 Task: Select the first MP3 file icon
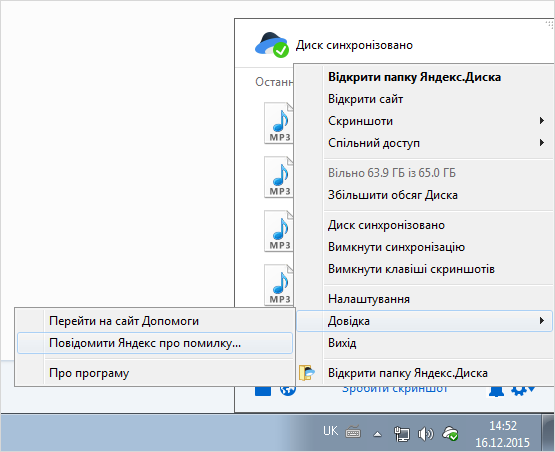(x=279, y=123)
